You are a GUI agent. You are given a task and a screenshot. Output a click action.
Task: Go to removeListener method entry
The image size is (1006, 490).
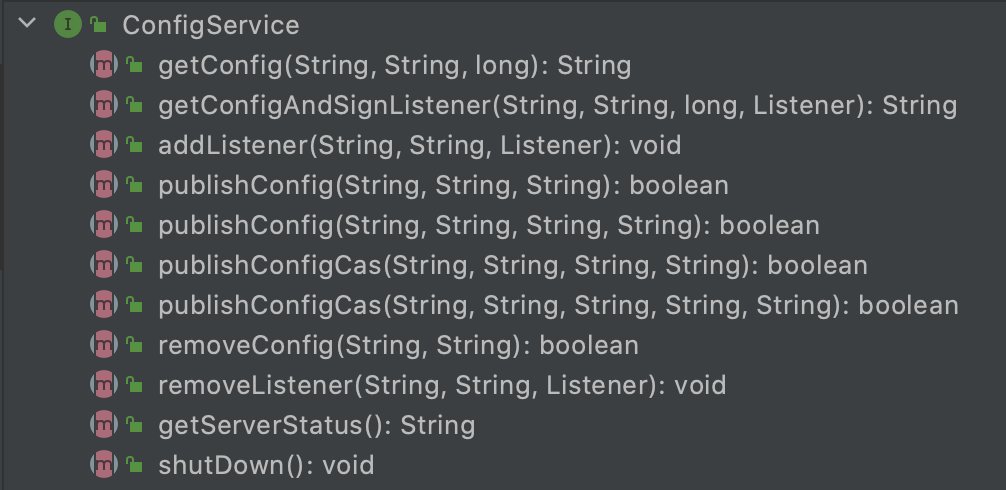(x=442, y=386)
